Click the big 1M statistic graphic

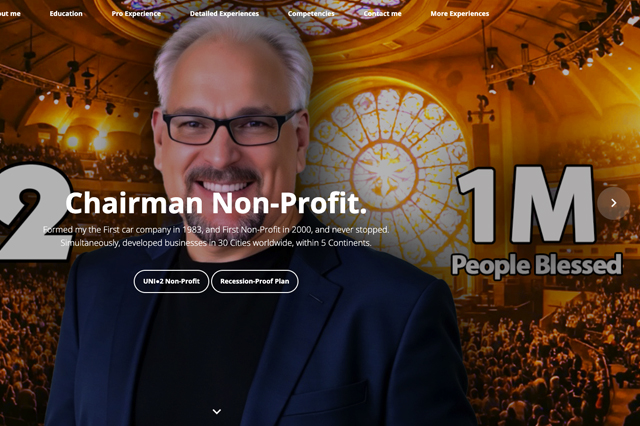click(x=526, y=204)
